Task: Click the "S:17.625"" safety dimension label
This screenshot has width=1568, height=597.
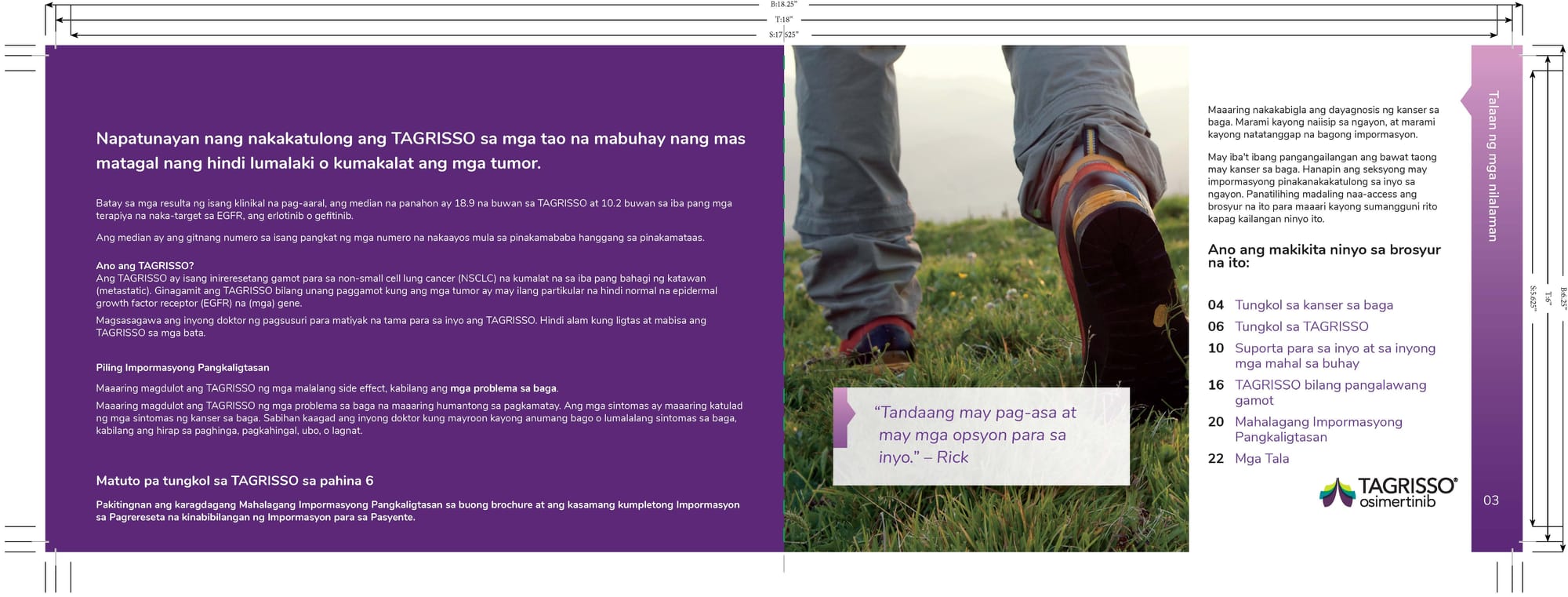Action: [x=784, y=35]
